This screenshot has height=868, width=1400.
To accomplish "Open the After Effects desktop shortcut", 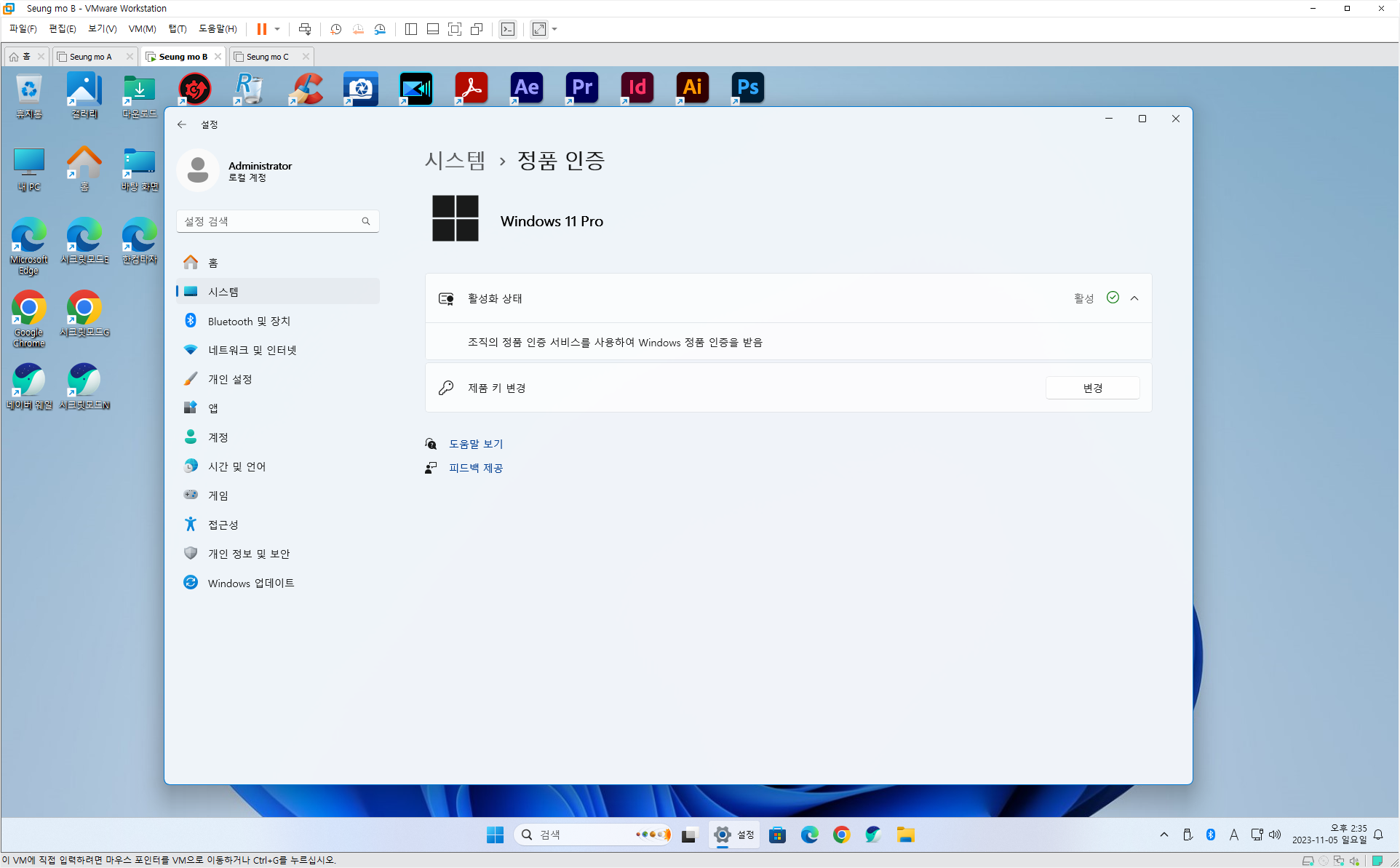I will pos(527,88).
